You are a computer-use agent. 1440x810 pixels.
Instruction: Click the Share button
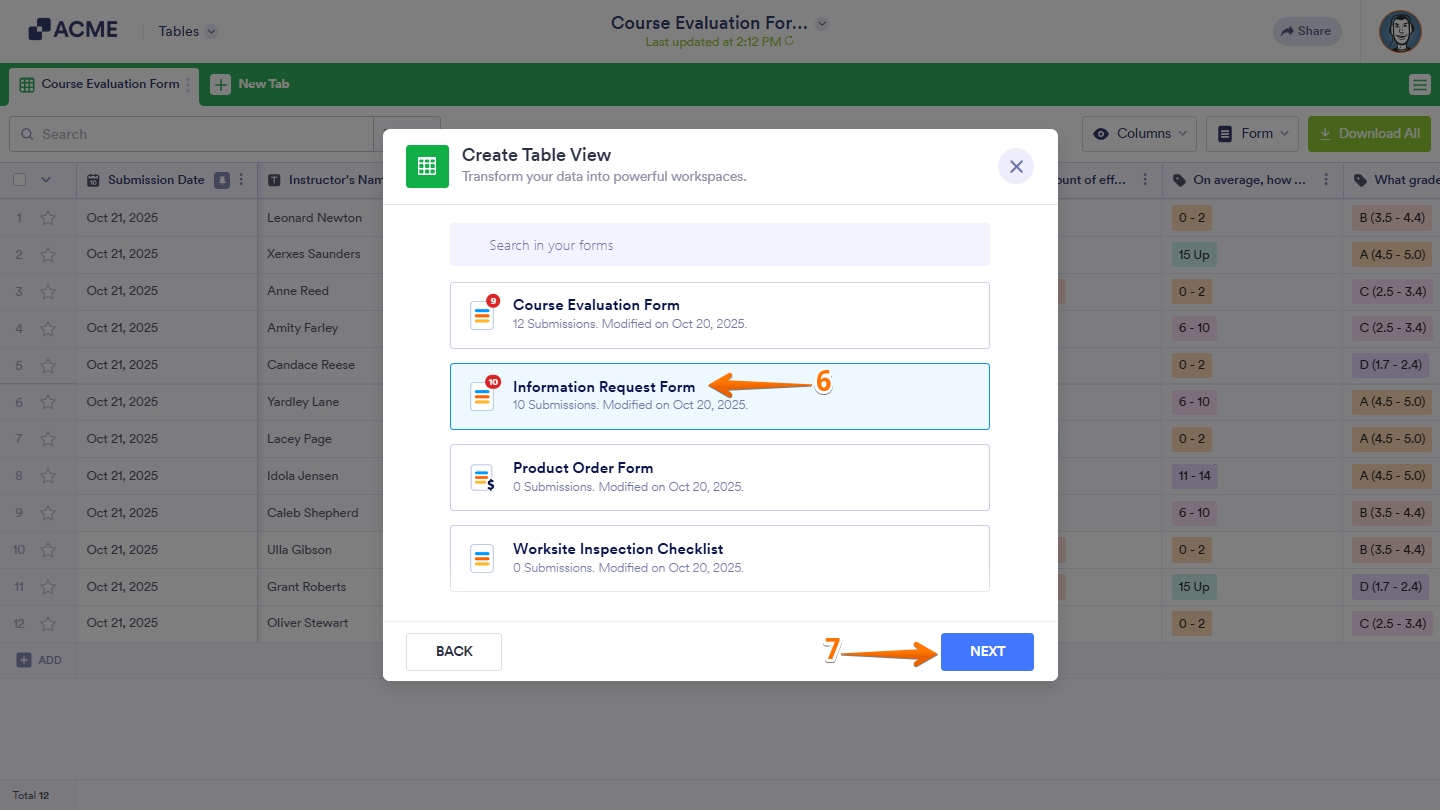coord(1307,31)
